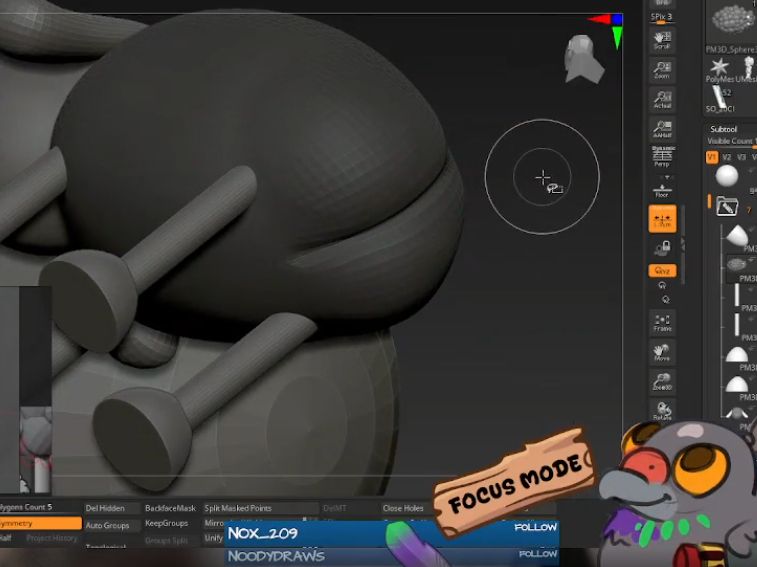Select the Zoom3D tool
This screenshot has height=567, width=757.
point(662,382)
